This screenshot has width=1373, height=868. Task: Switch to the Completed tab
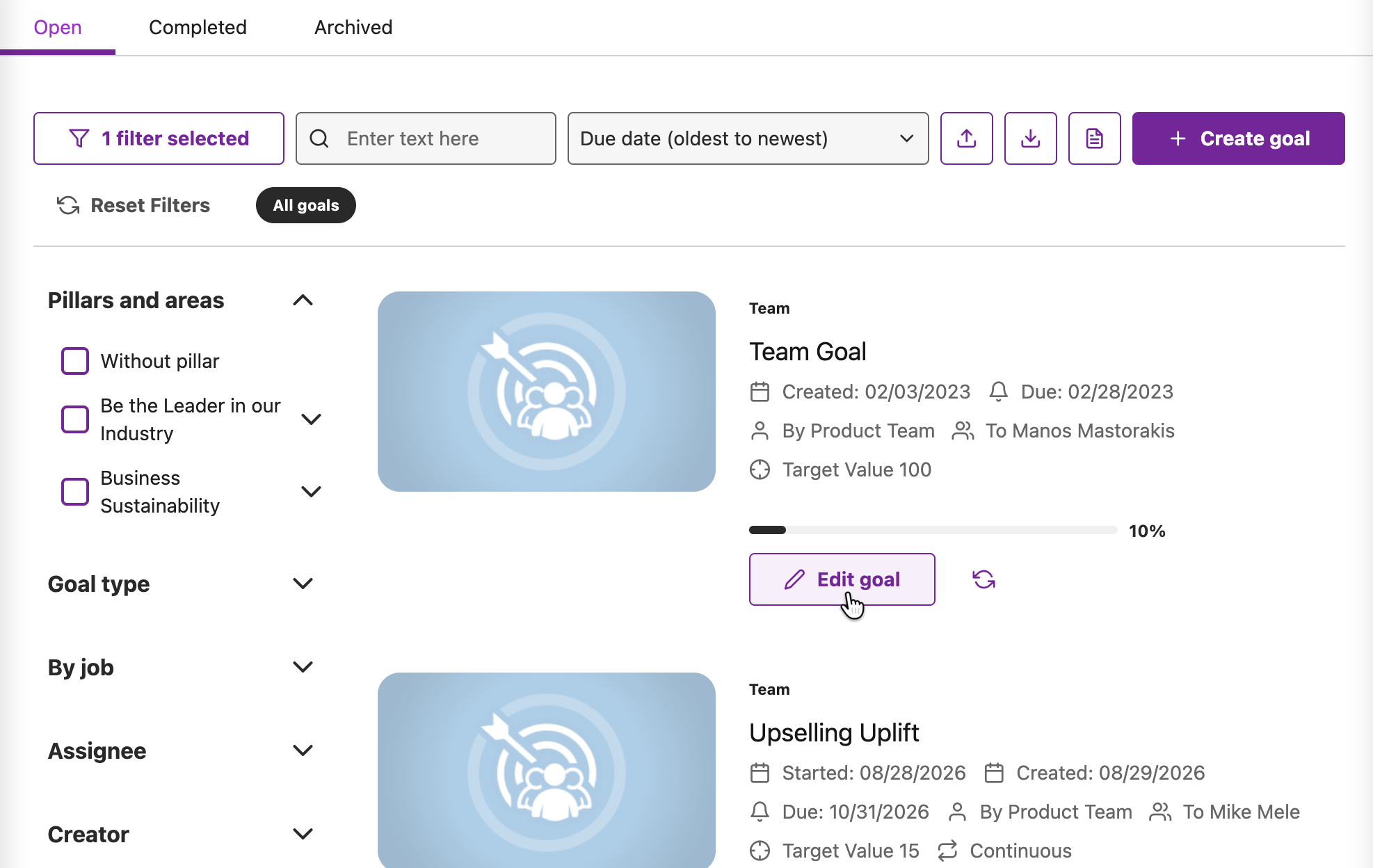point(198,27)
